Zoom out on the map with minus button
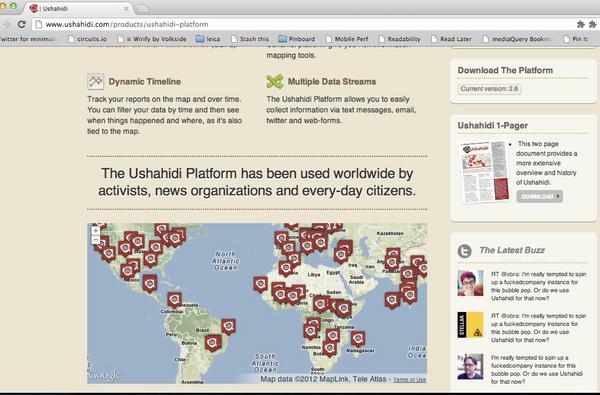This screenshot has height=395, width=600. 96,240
